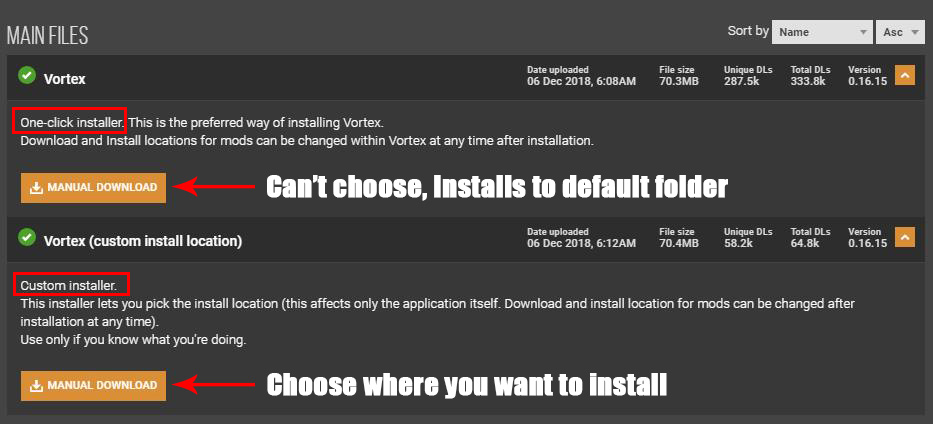Viewport: 933px width, 424px height.
Task: Open the Sort by Name dropdown
Action: [x=822, y=32]
